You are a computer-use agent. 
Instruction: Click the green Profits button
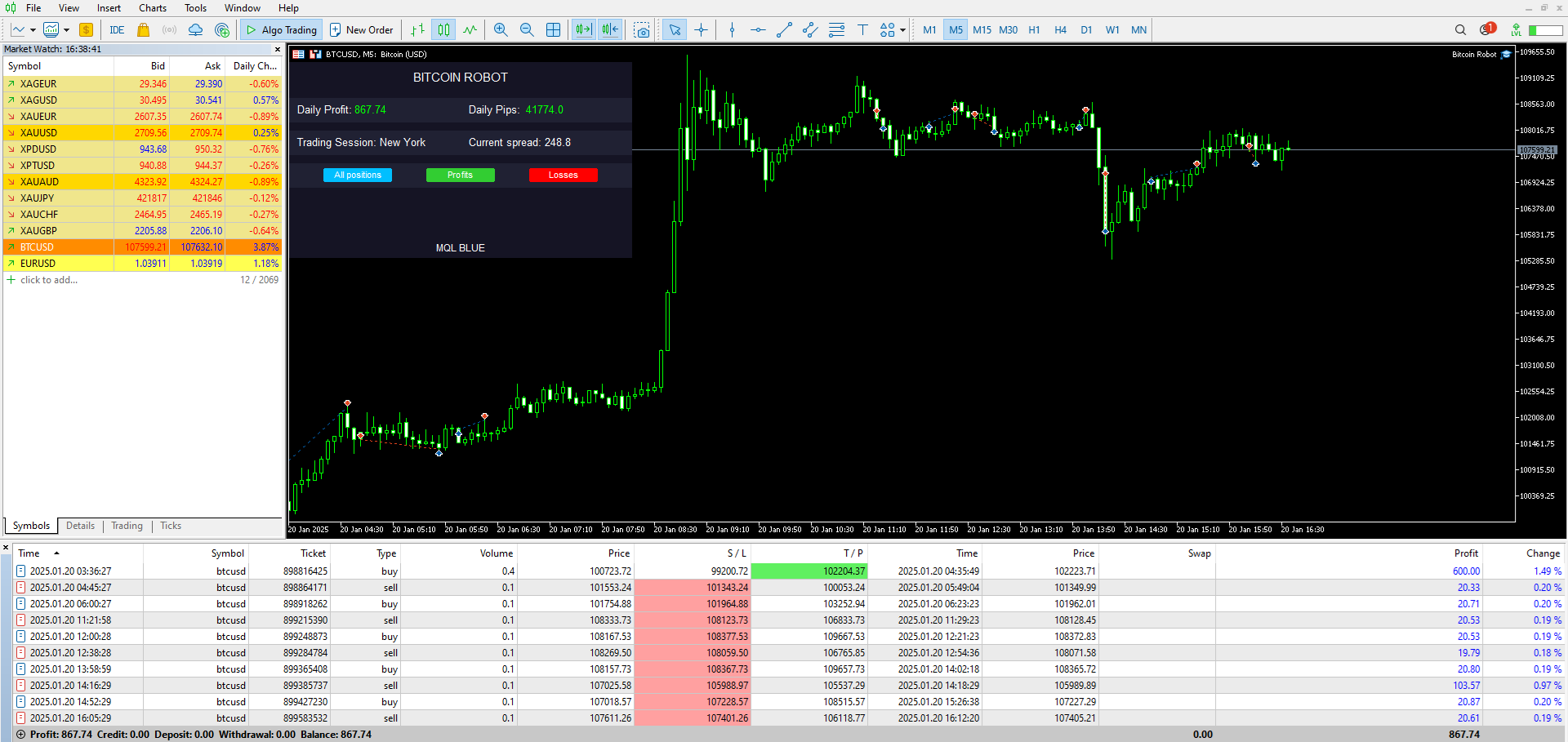460,175
